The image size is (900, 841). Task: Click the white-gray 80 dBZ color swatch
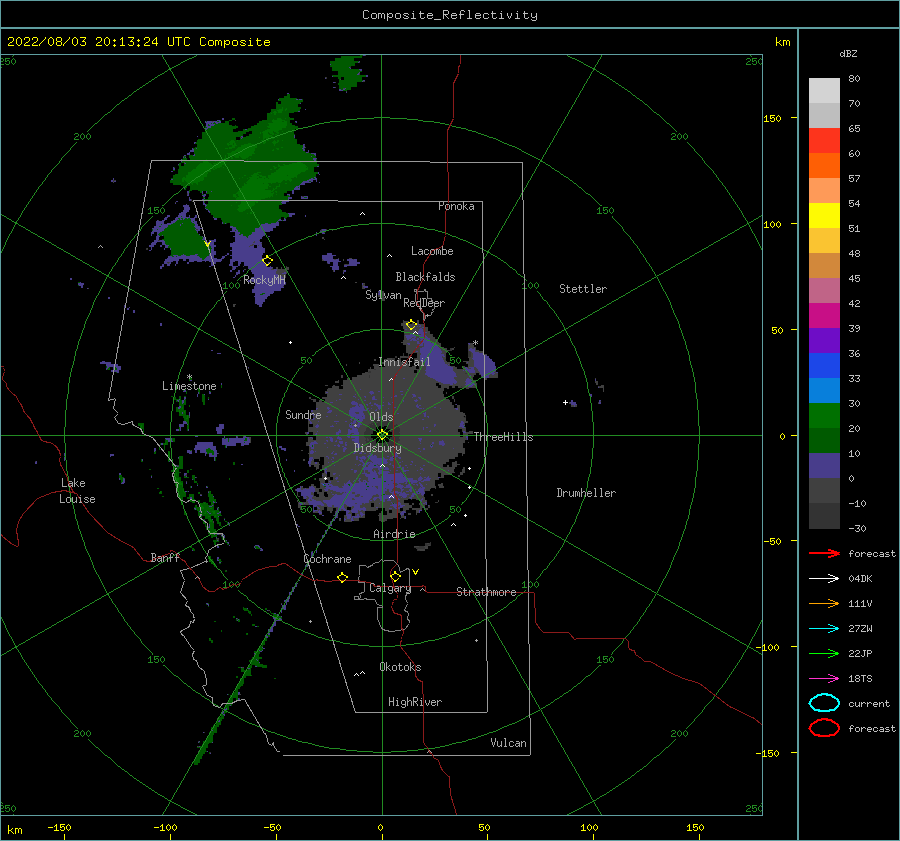point(824,91)
